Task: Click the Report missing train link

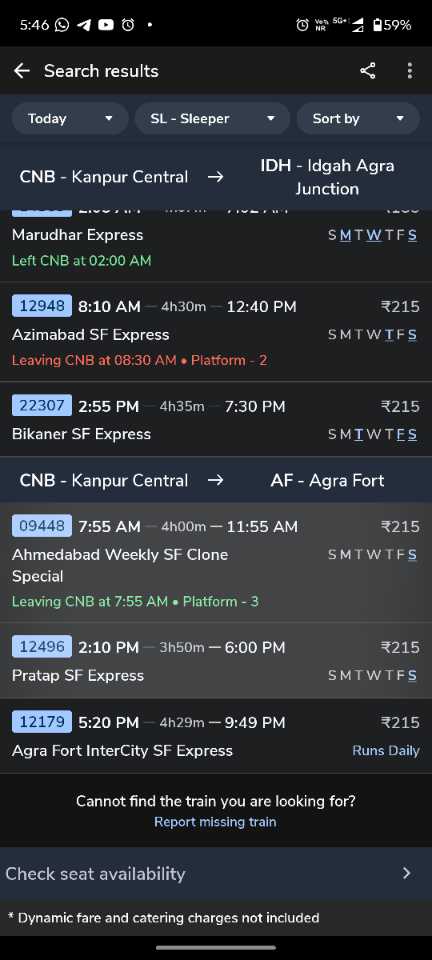Action: pos(215,822)
